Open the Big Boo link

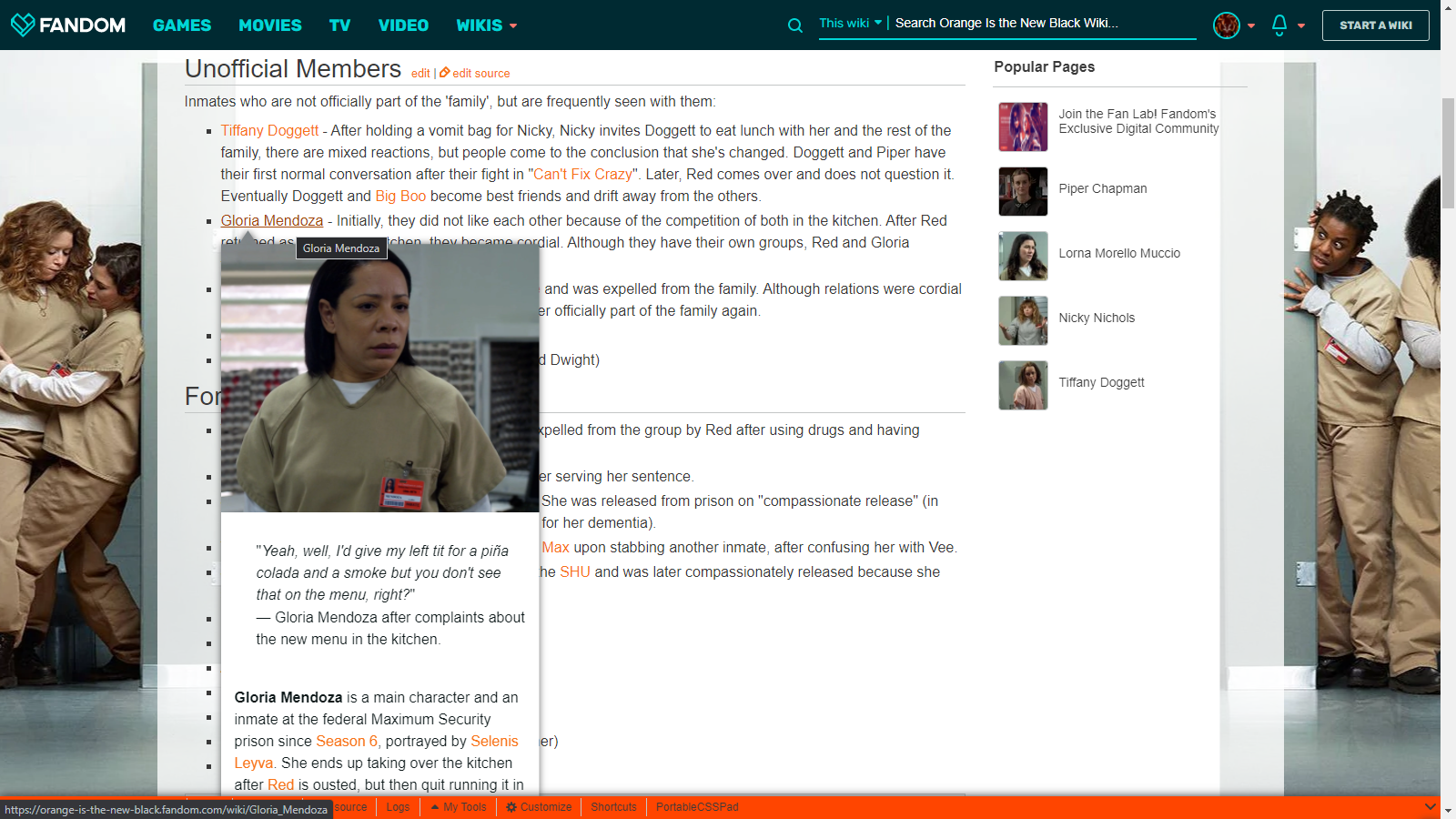click(400, 197)
